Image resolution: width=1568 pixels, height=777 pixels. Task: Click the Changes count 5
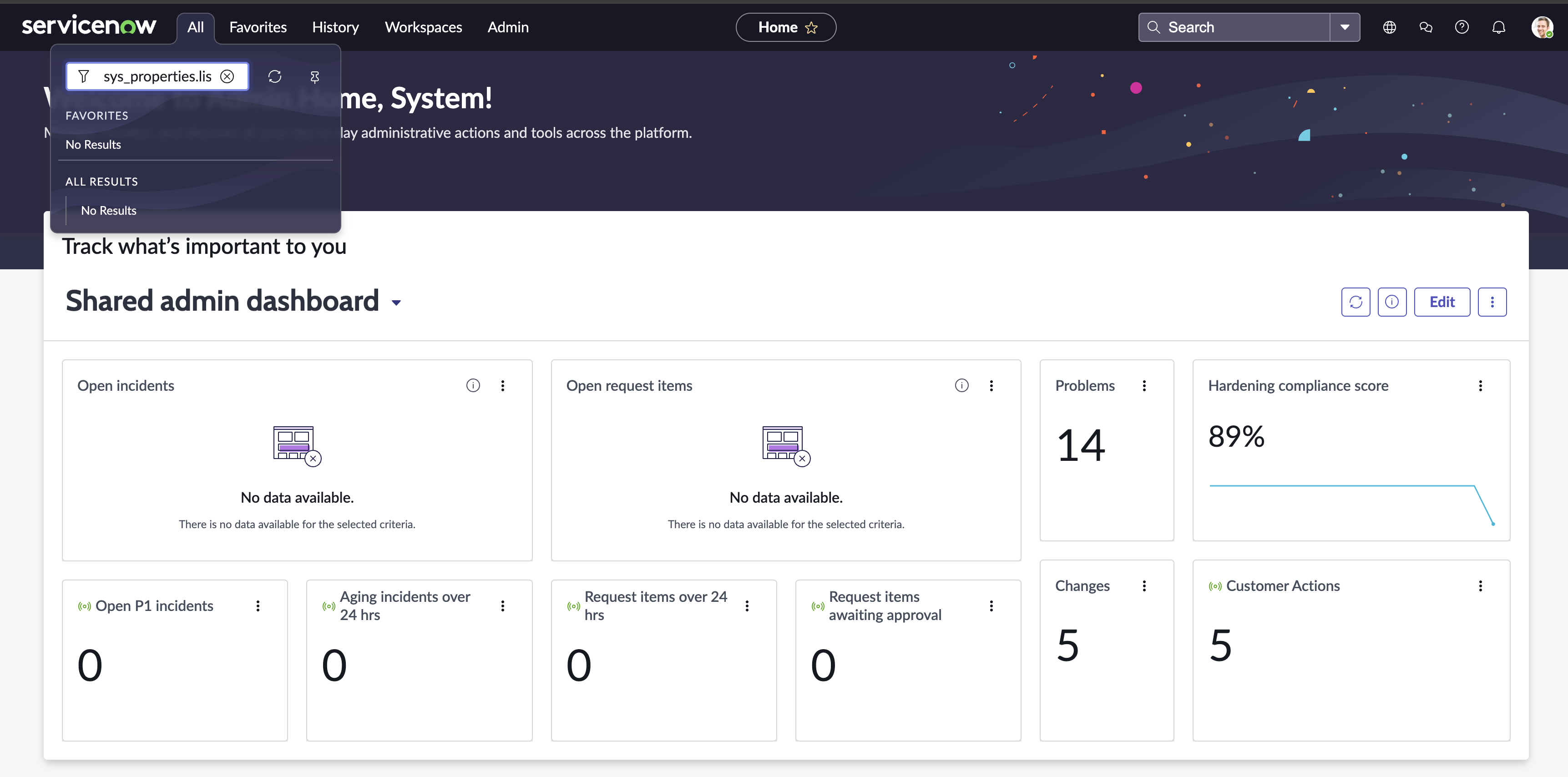[x=1068, y=645]
